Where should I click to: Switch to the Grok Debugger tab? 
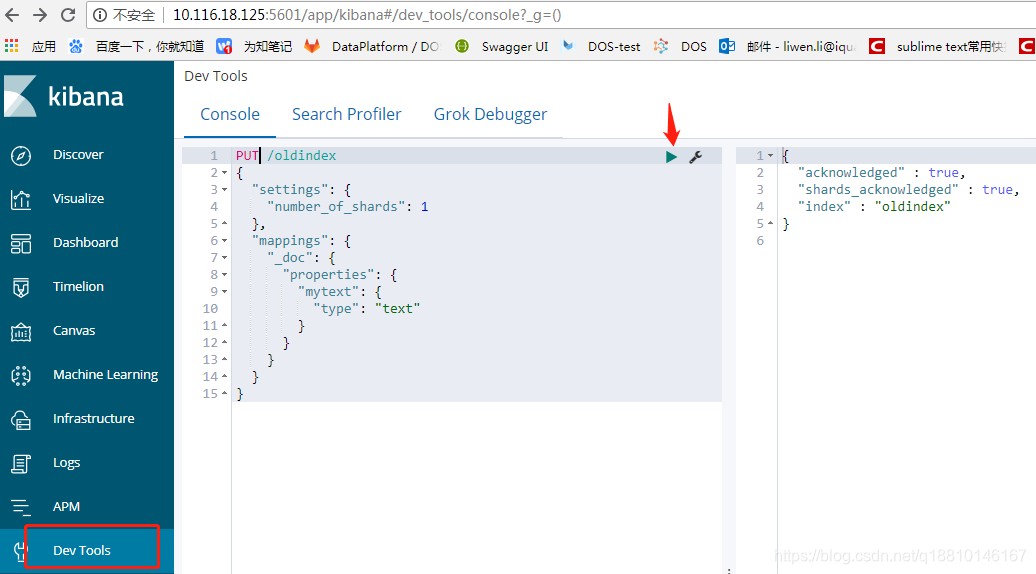tap(490, 115)
